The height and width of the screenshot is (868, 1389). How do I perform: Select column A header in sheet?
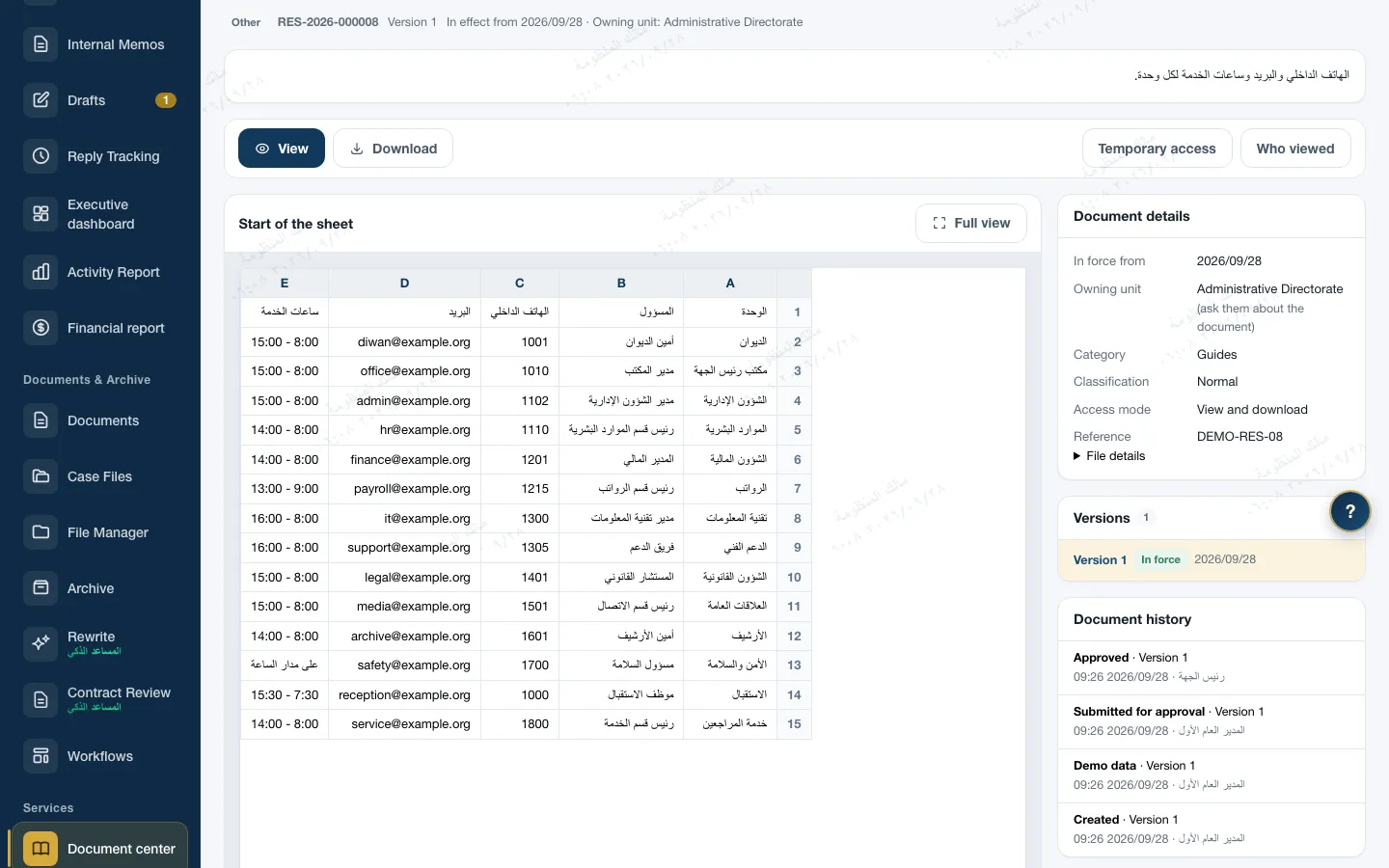(x=730, y=283)
